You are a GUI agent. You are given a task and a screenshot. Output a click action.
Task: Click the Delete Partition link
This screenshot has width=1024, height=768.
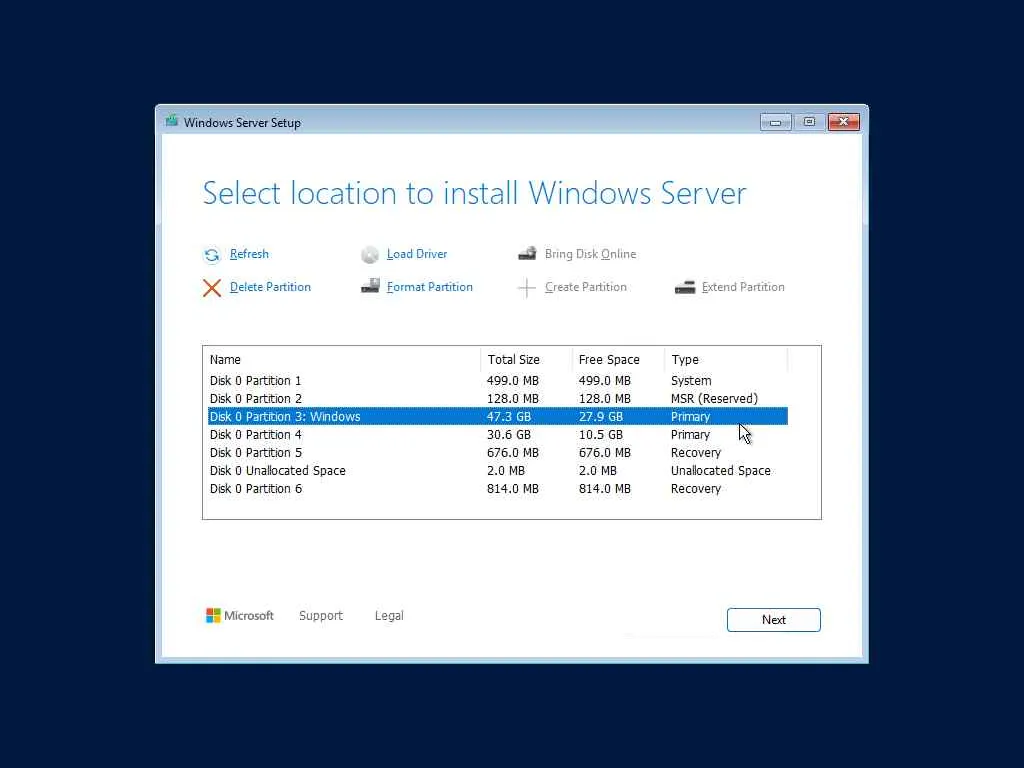pos(270,287)
